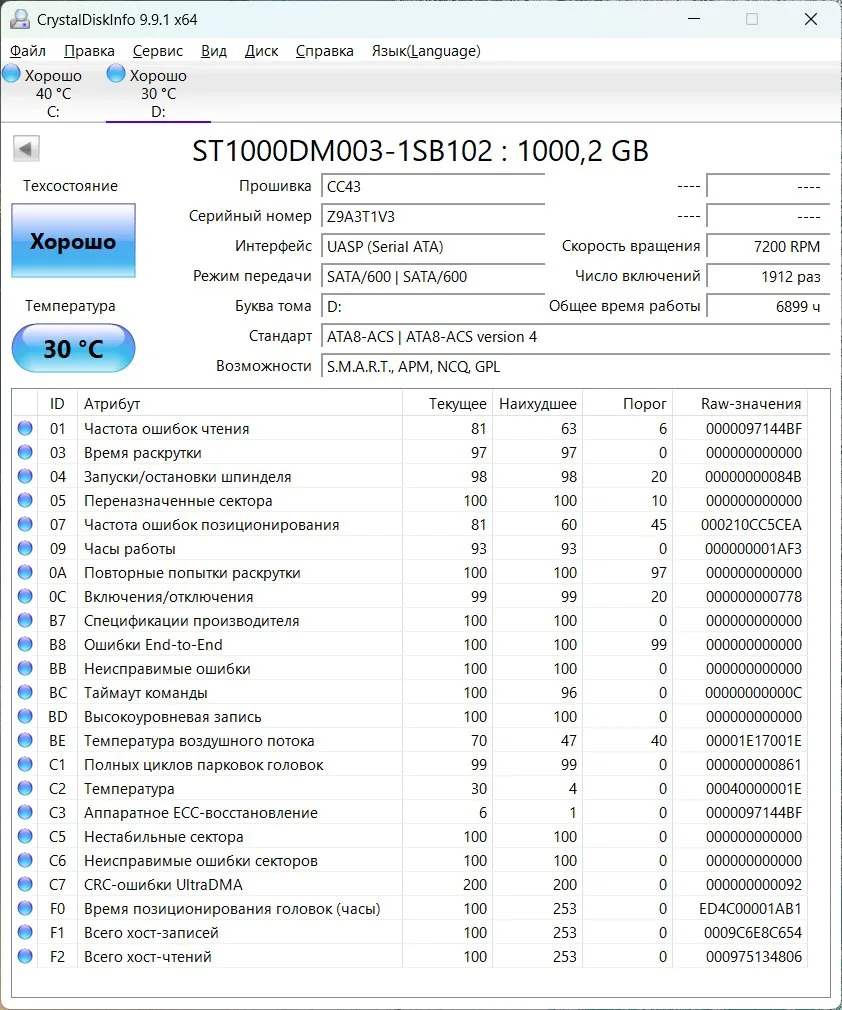Click the status dot for attribute 0C

click(25, 596)
